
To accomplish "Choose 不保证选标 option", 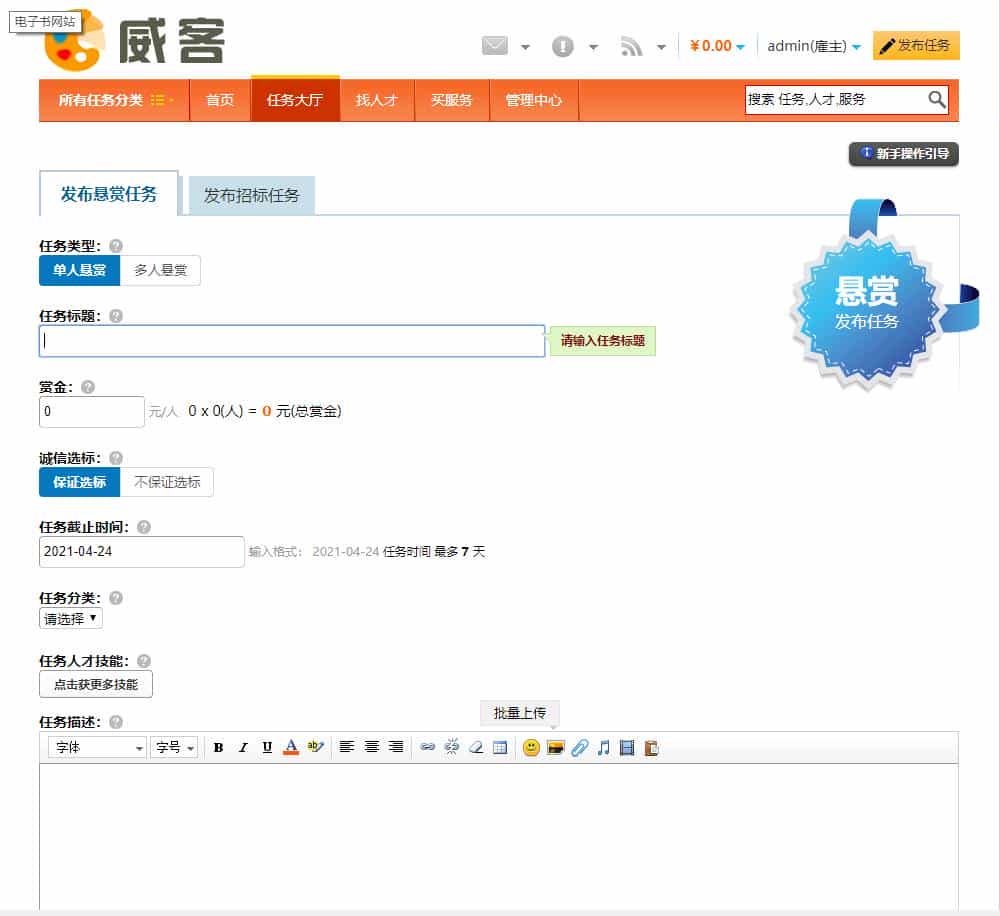I will click(x=166, y=482).
